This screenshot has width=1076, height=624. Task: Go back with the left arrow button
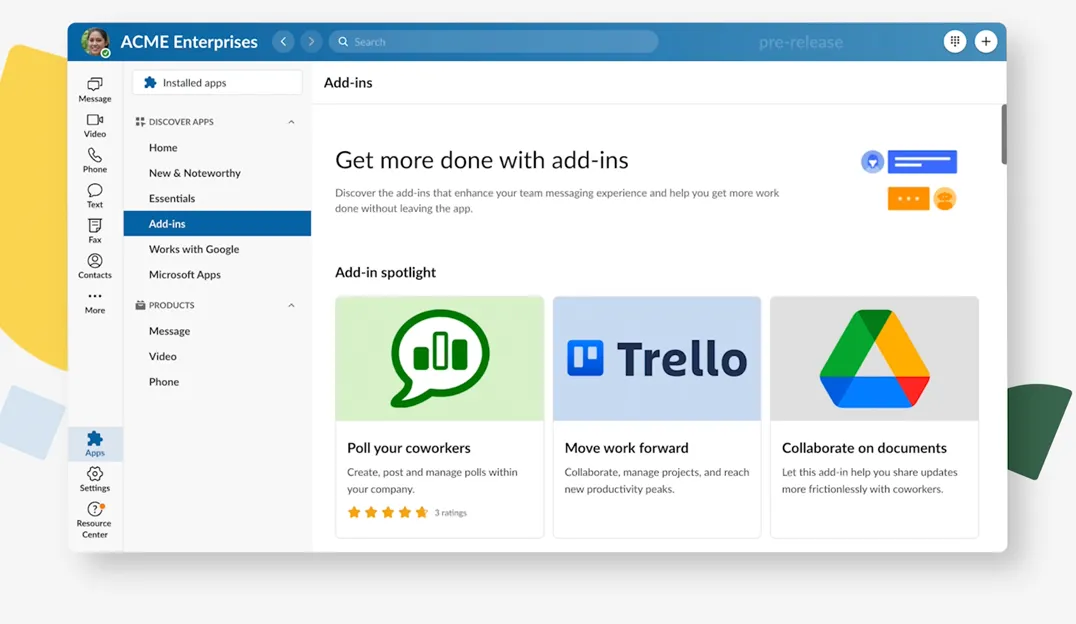coord(284,42)
